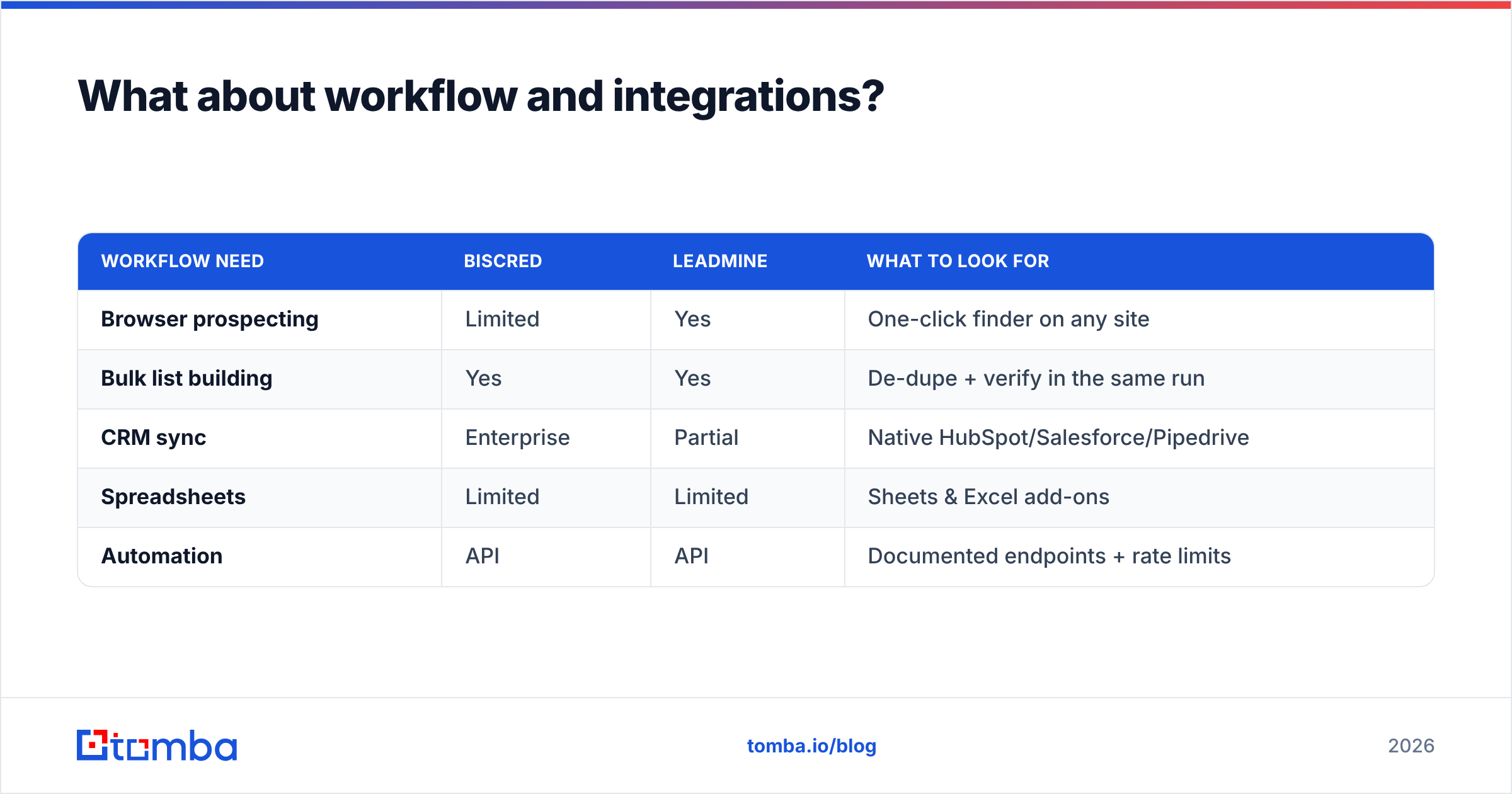Click the BISCRED column header

[503, 261]
